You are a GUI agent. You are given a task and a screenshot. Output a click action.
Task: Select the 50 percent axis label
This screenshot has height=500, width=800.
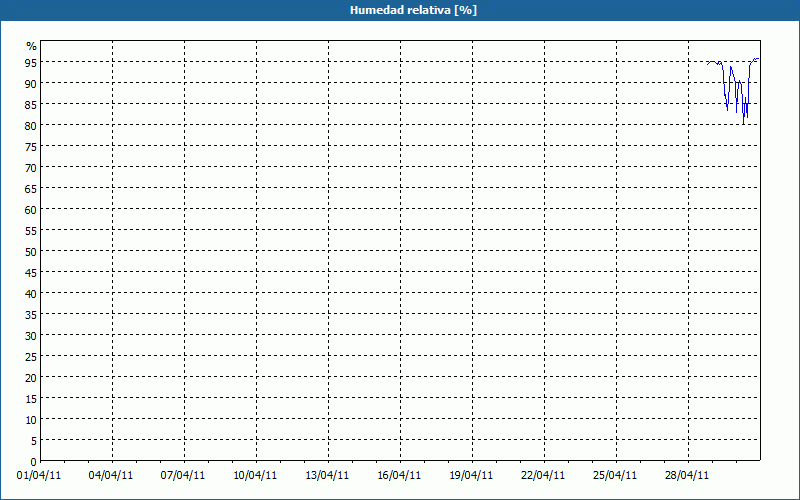pos(31,252)
